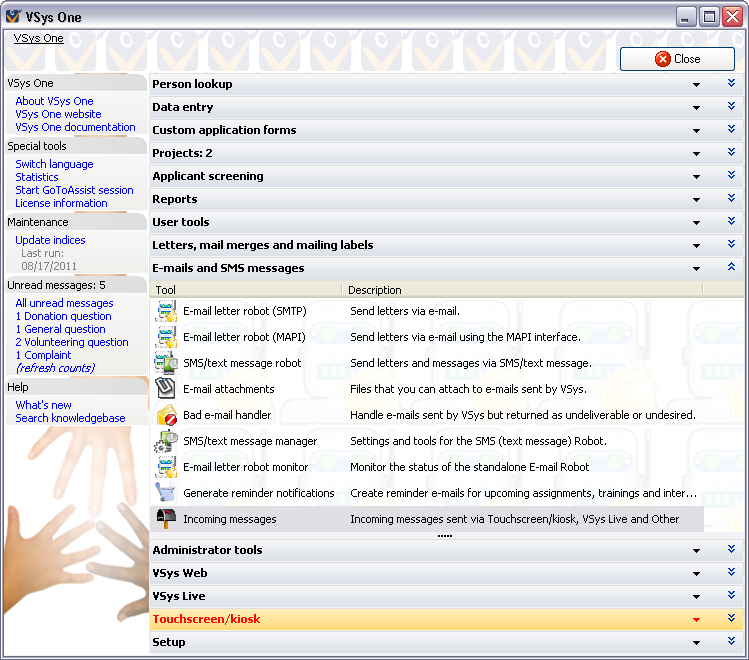Start GoToAssist session link
Screen dimensions: 749x660
(75, 190)
